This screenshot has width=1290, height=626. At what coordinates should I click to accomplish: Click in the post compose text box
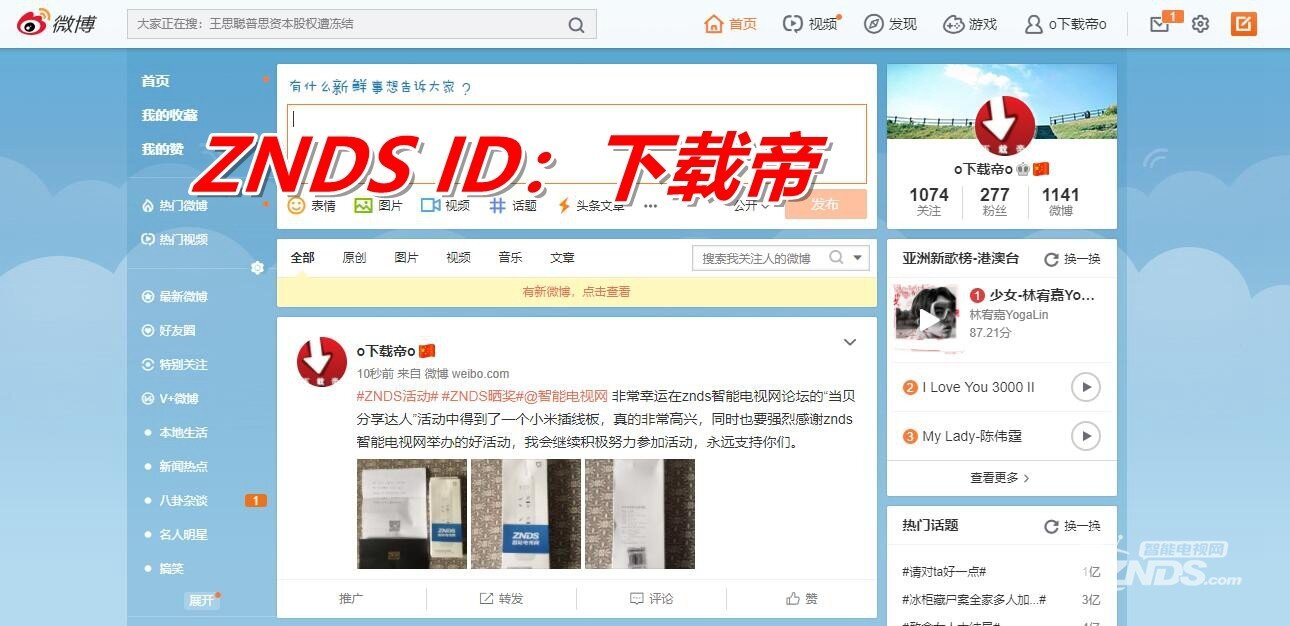[577, 144]
